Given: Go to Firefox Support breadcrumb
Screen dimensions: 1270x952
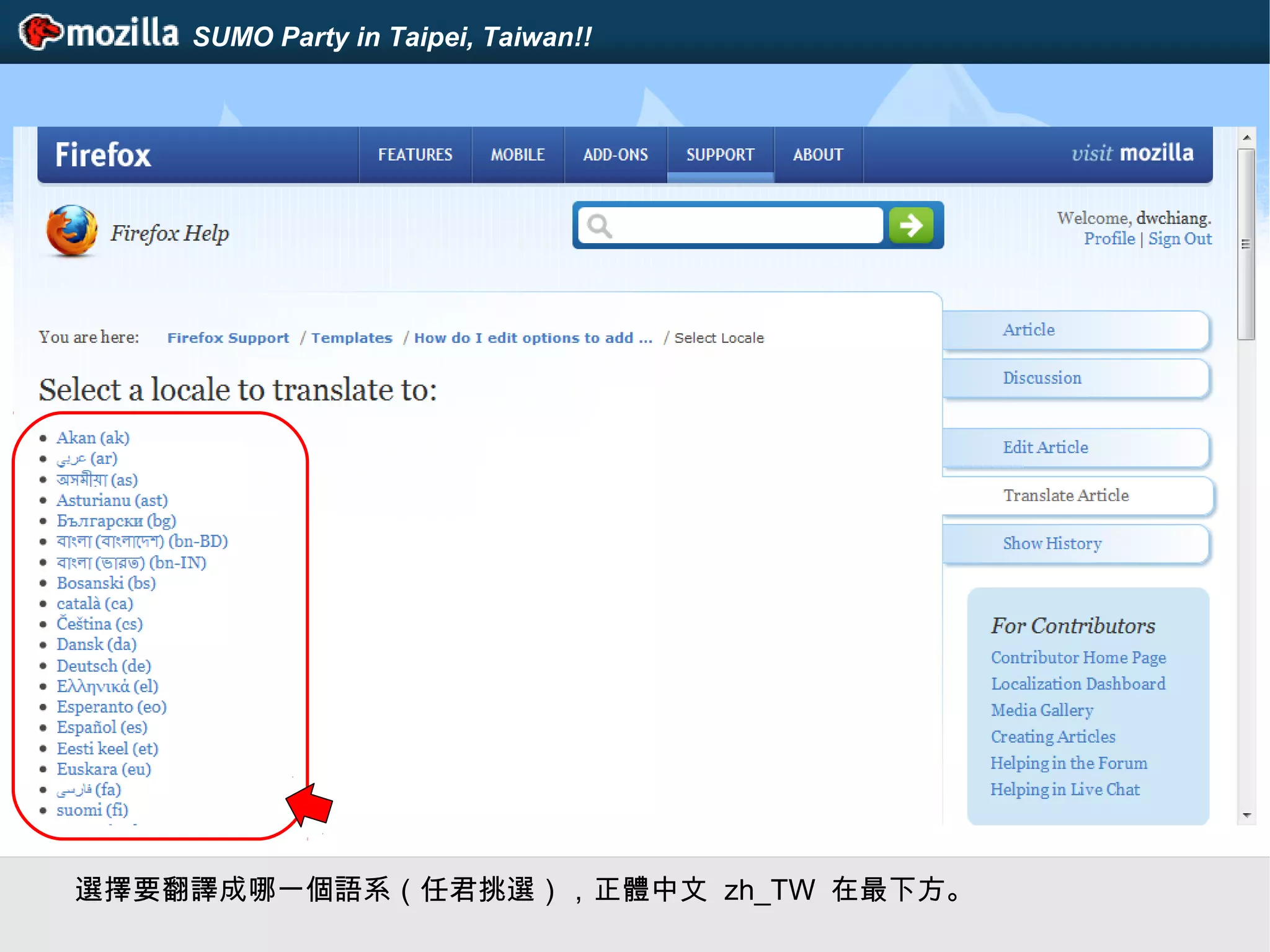Looking at the screenshot, I should tap(228, 338).
